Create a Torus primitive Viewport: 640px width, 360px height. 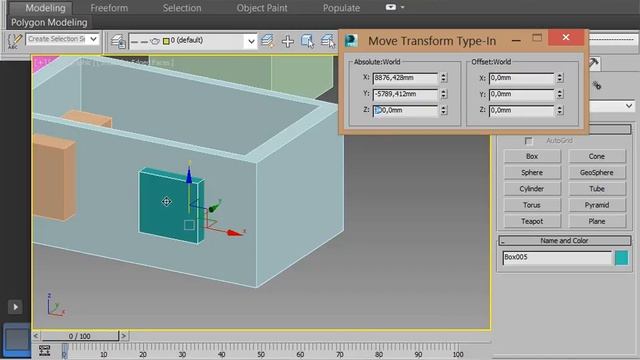pyautogui.click(x=532, y=205)
